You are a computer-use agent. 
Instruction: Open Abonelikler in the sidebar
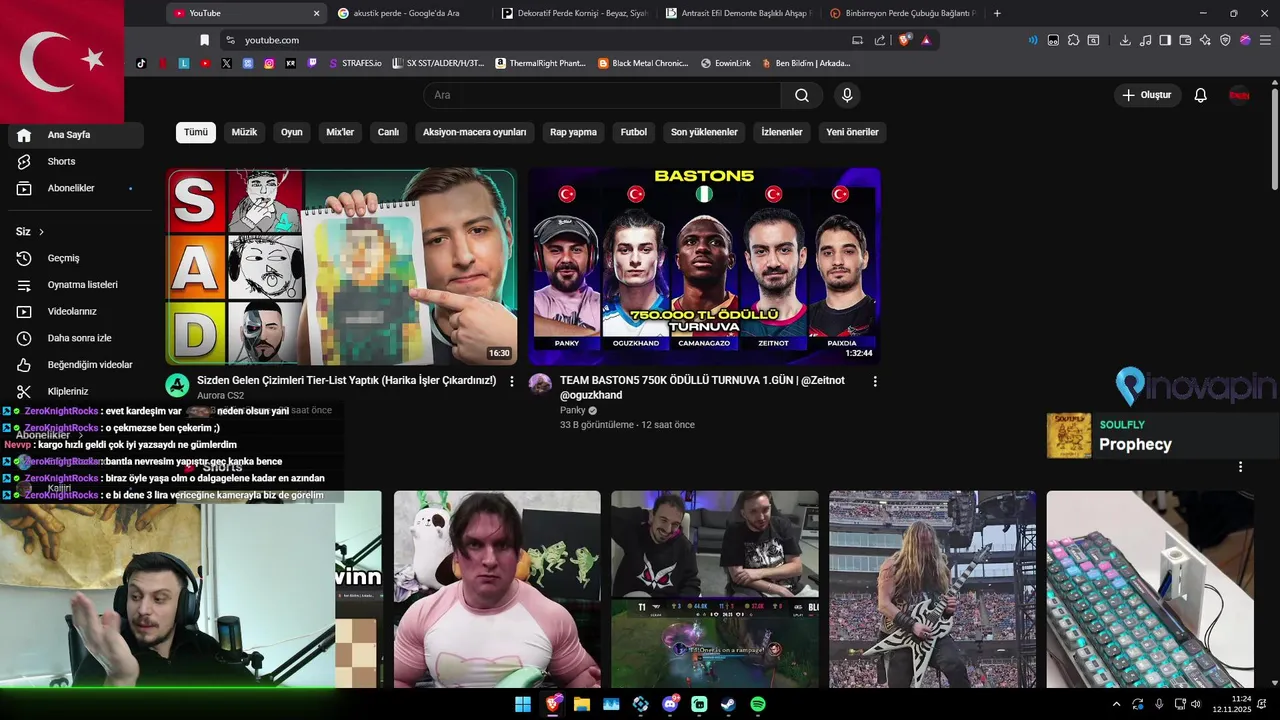(x=76, y=188)
